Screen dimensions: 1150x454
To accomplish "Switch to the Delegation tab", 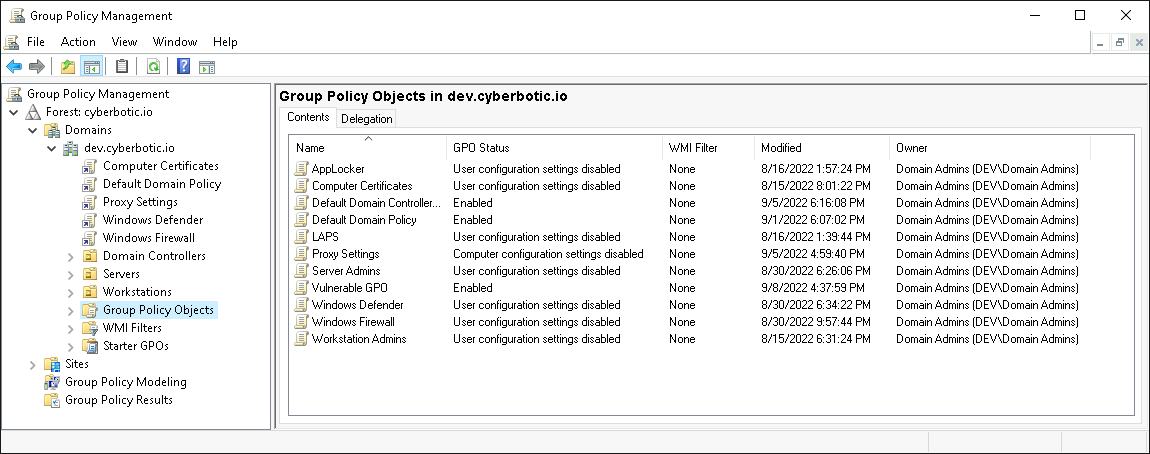I will click(x=367, y=118).
